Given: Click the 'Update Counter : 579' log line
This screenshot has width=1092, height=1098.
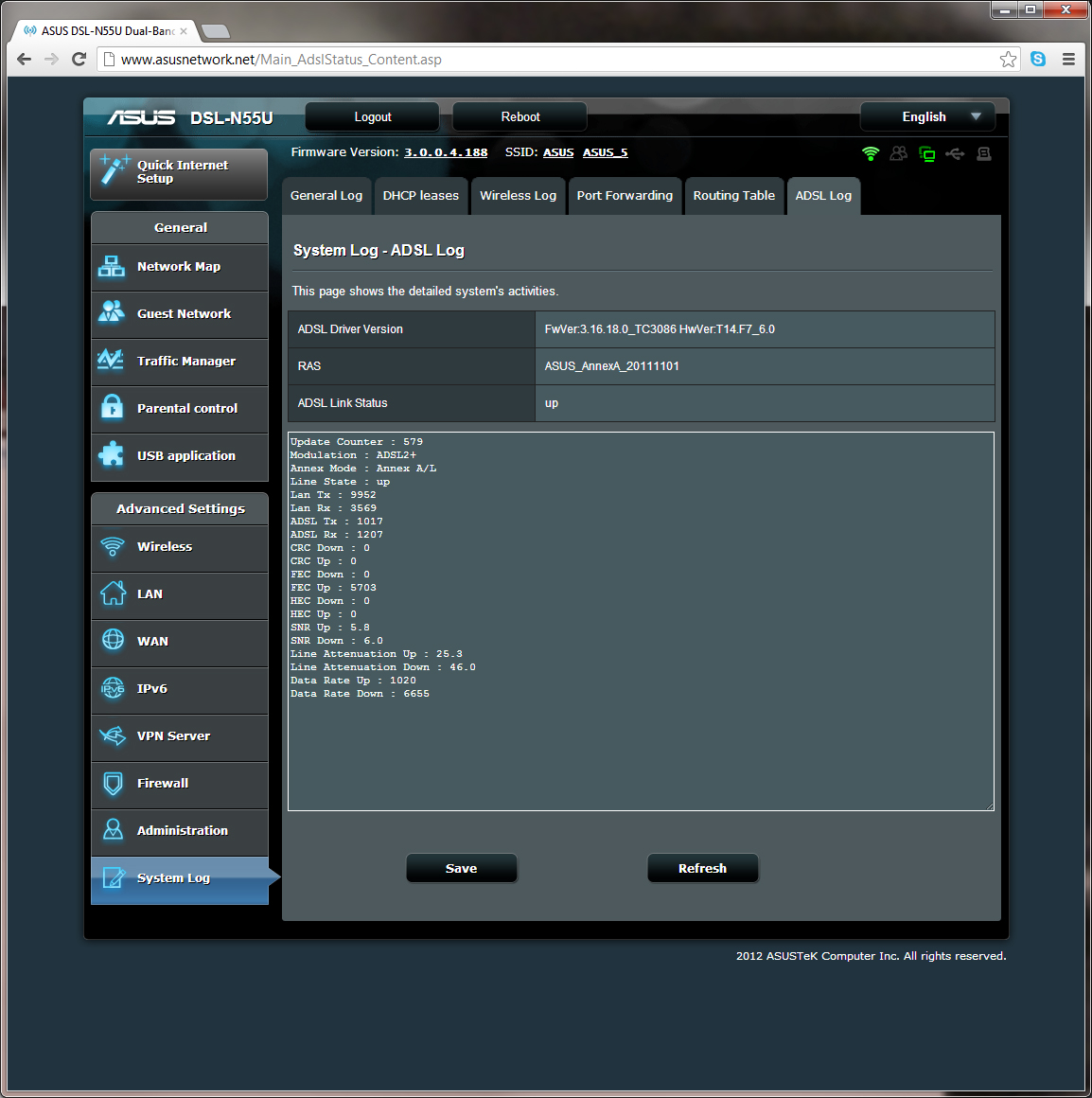Looking at the screenshot, I should [x=357, y=442].
